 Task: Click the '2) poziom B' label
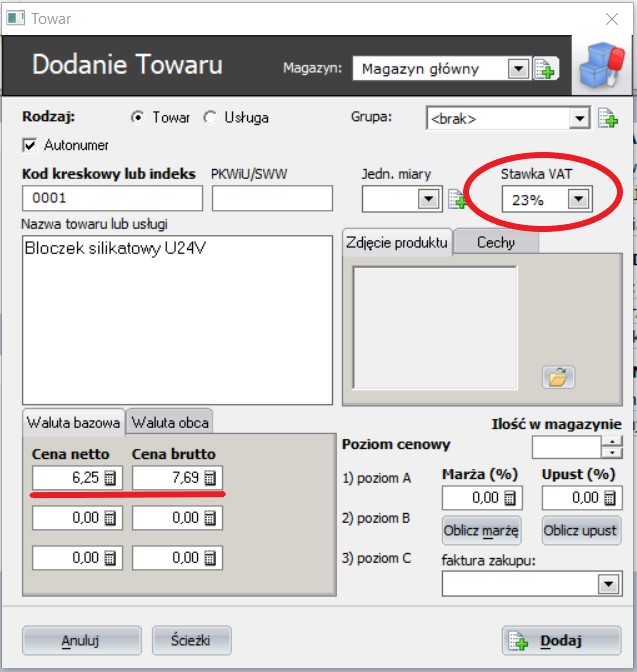pos(376,518)
